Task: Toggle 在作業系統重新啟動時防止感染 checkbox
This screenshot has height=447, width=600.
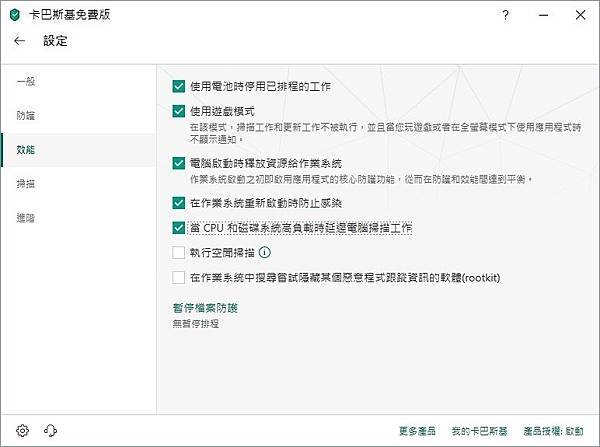Action: (x=179, y=203)
